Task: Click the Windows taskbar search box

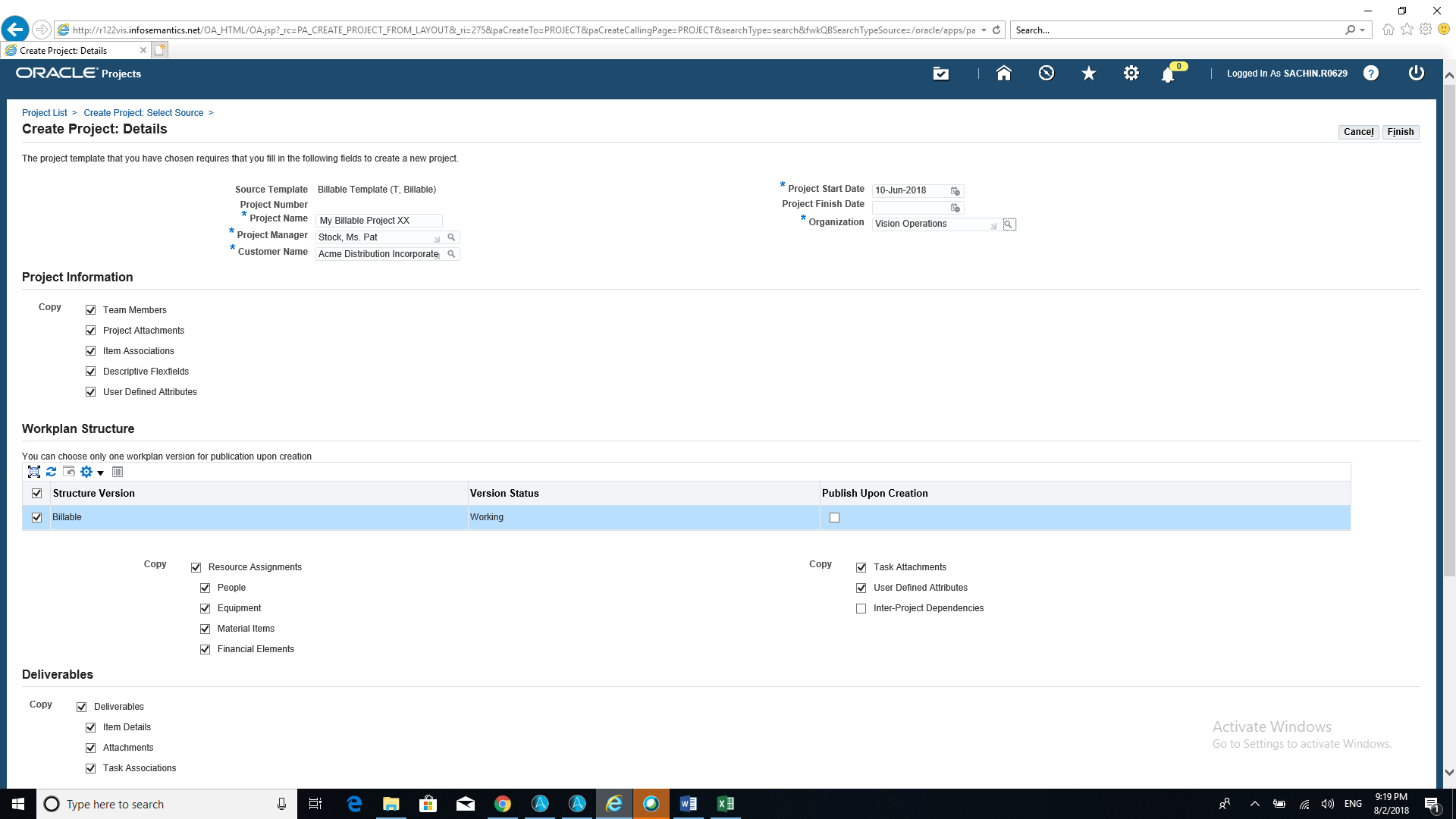Action: click(x=167, y=804)
